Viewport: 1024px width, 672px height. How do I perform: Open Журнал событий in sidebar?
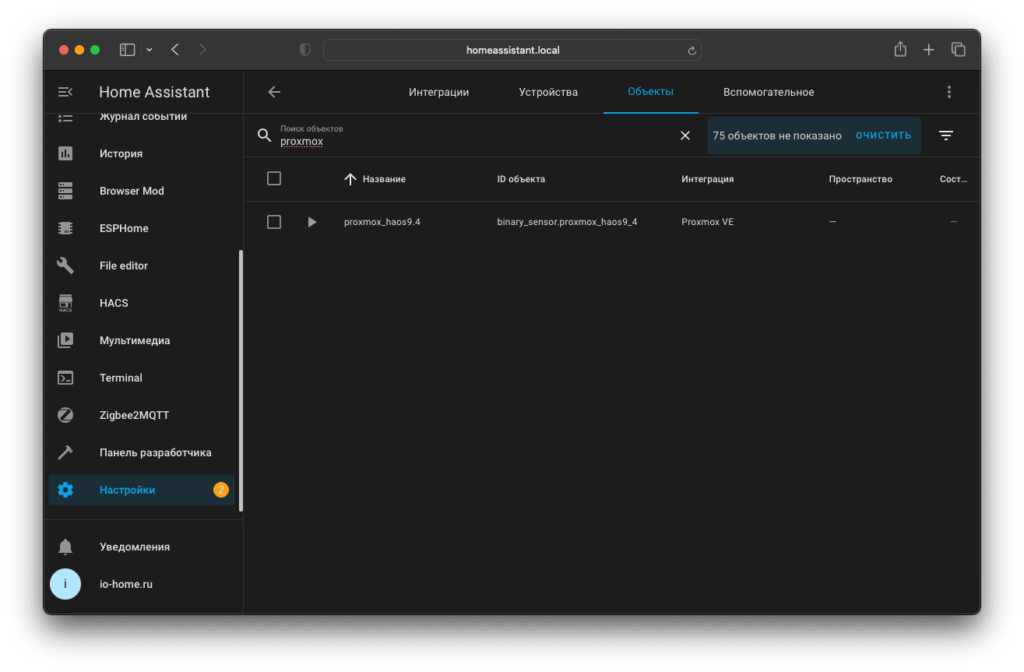tap(143, 117)
